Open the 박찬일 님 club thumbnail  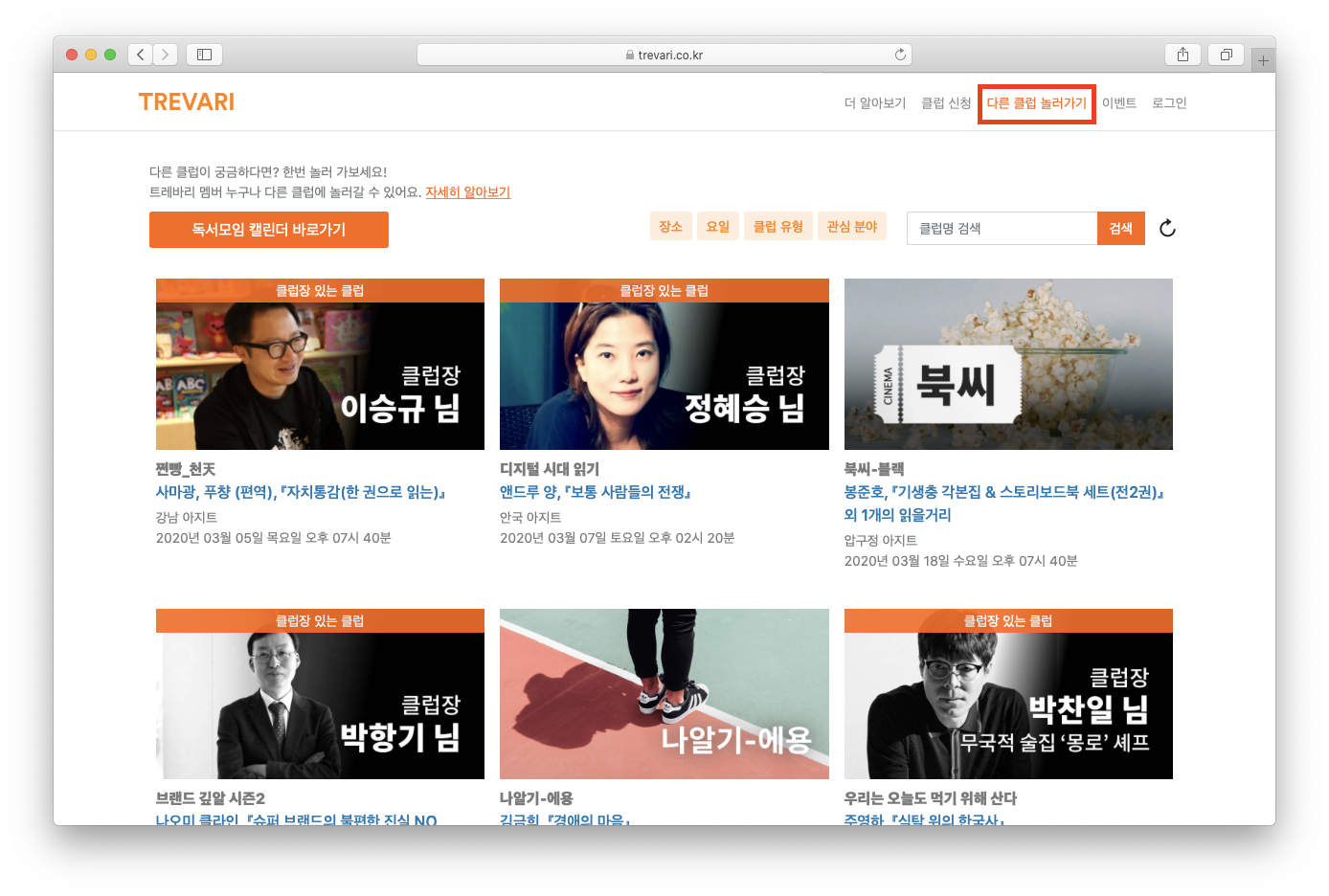coord(1008,694)
